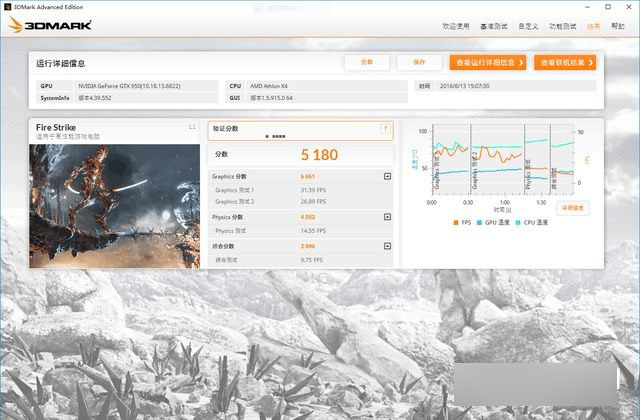Minimize the 3DMark window

point(587,7)
